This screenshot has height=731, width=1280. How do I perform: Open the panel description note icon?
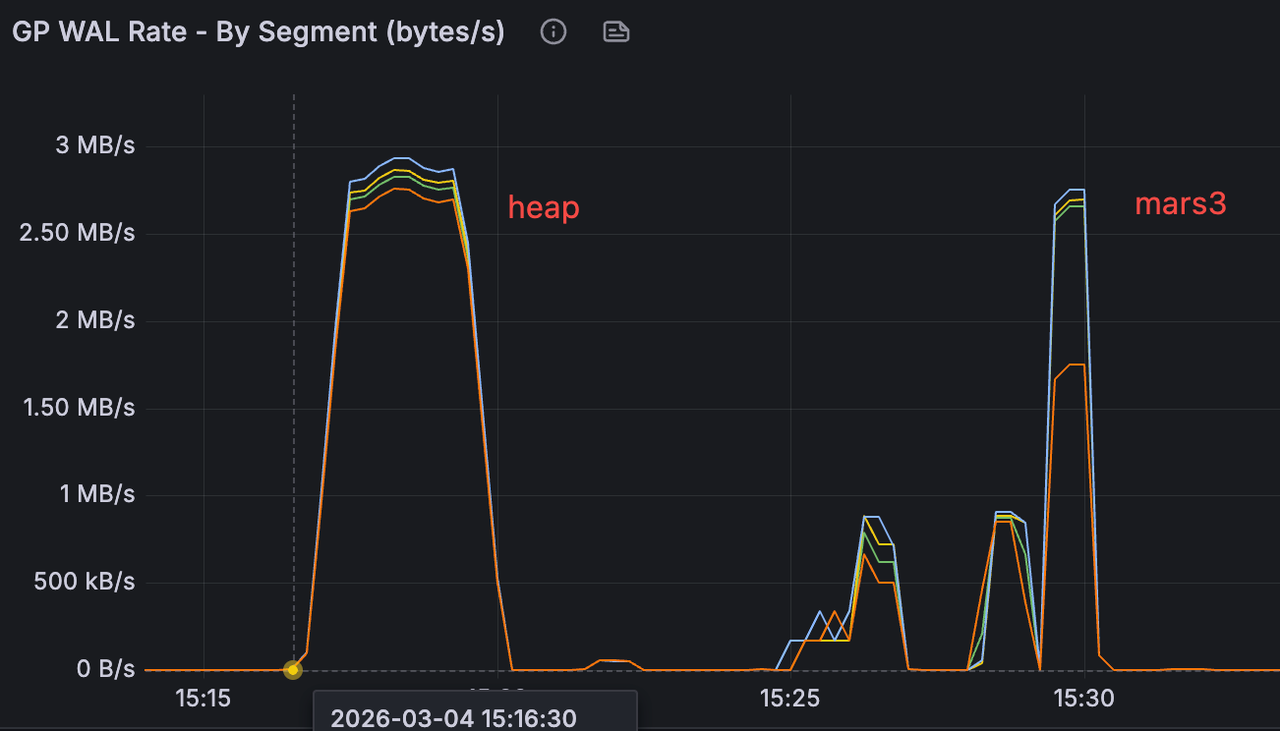coord(616,32)
